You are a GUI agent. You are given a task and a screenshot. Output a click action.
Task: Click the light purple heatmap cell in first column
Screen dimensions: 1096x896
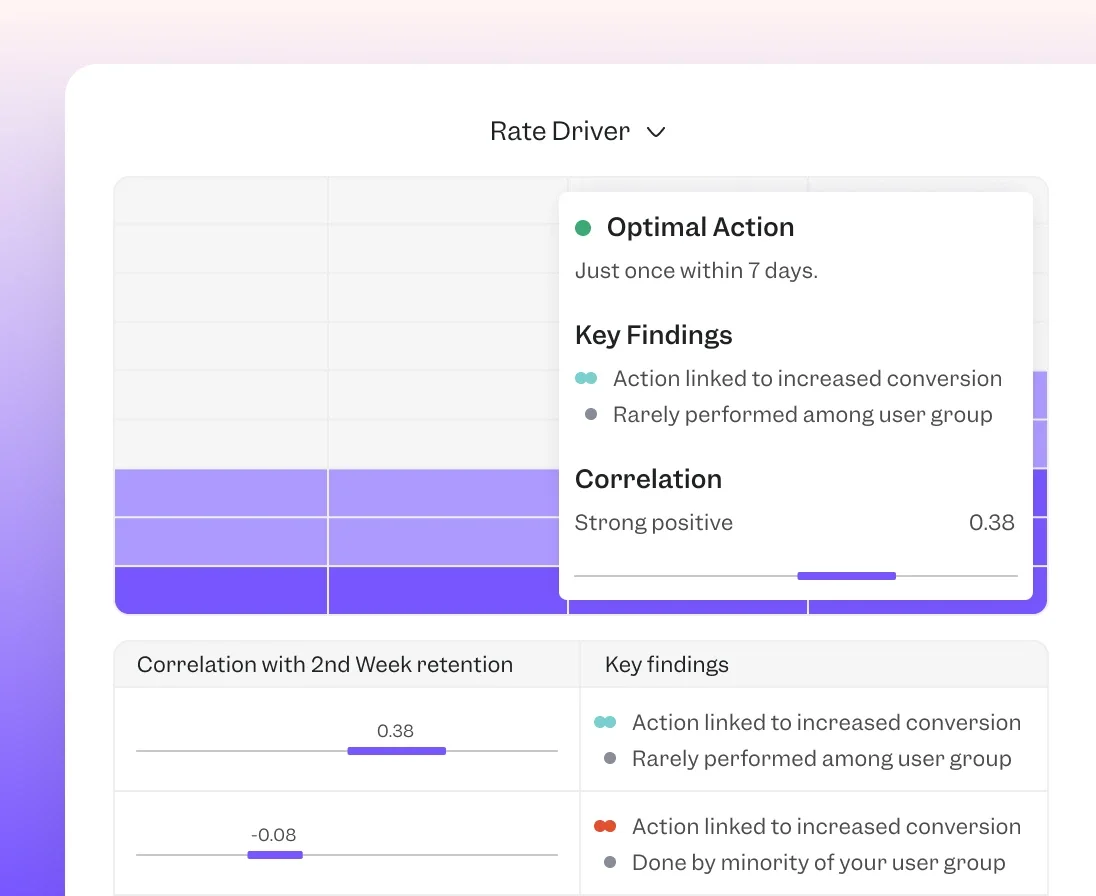[221, 493]
